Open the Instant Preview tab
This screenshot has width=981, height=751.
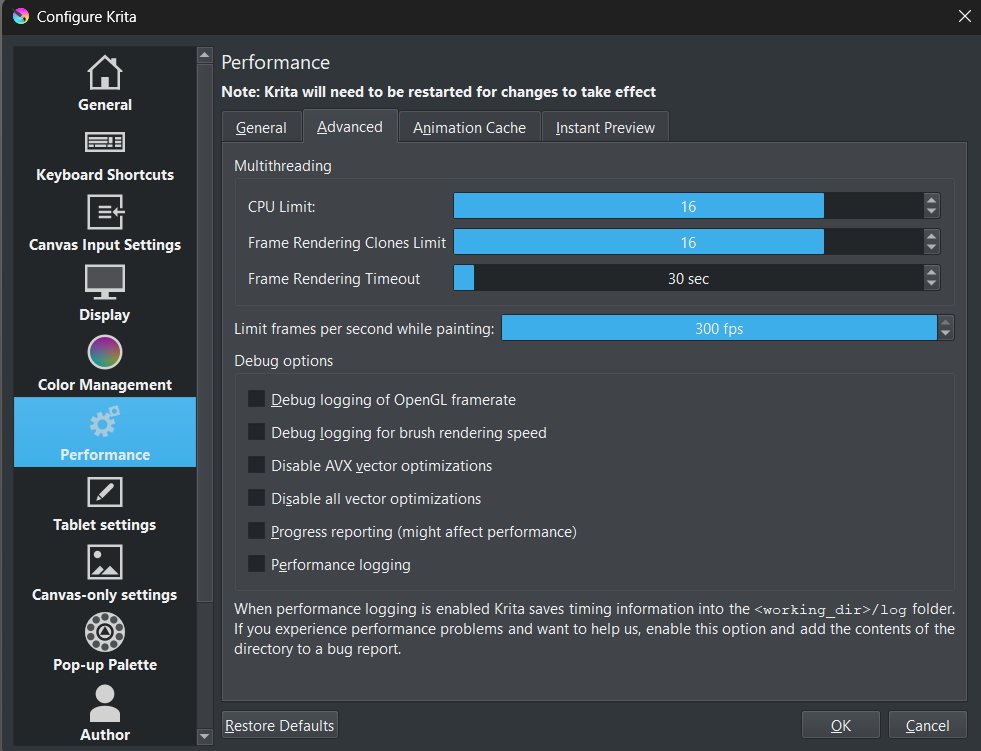(x=605, y=128)
